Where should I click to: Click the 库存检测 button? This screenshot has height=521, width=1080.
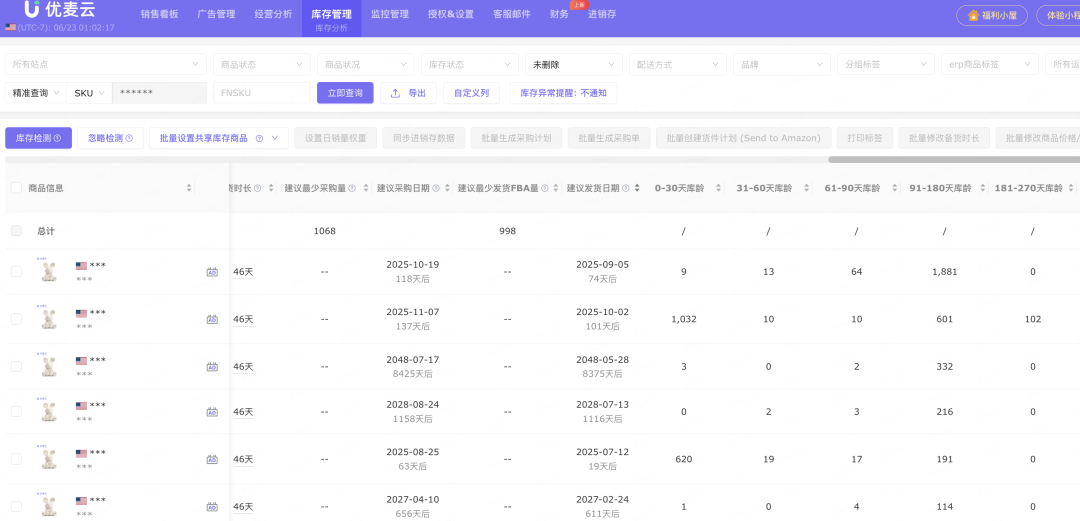pos(39,138)
